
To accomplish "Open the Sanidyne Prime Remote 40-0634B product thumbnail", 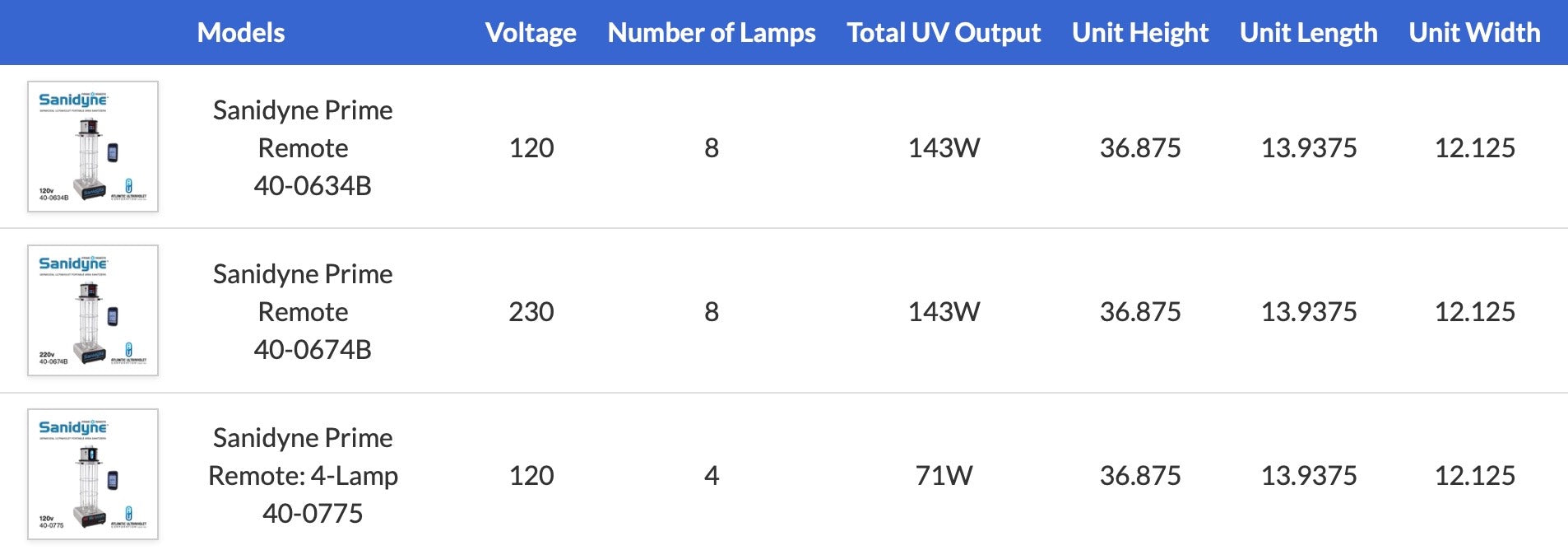I will 93,147.
